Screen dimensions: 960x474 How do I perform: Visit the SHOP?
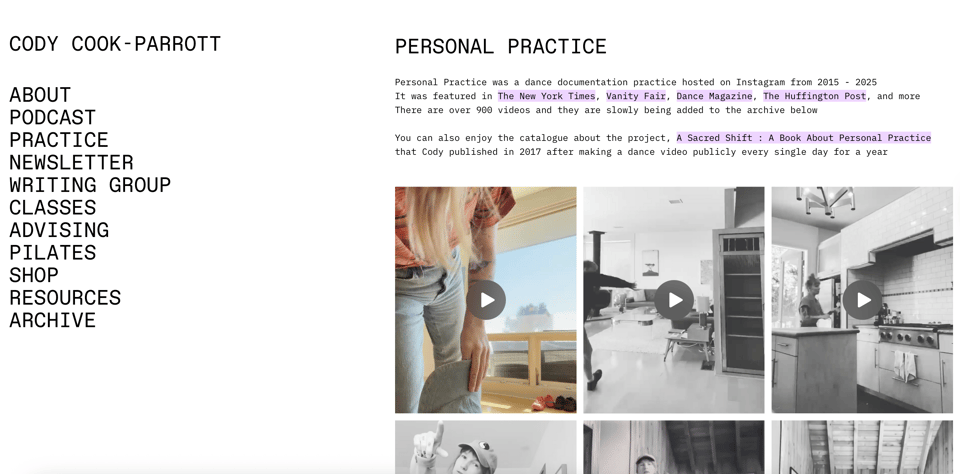(34, 275)
